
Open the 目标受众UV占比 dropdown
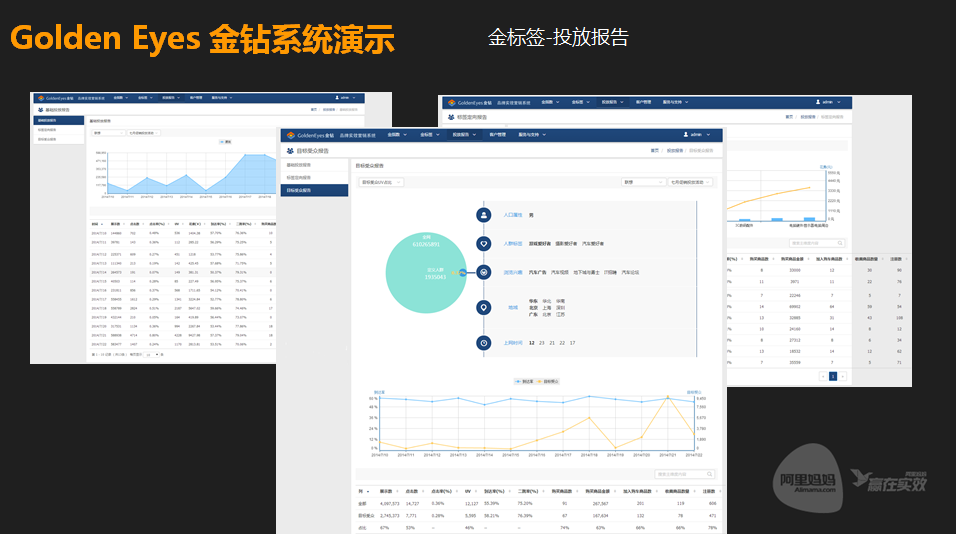coord(381,182)
